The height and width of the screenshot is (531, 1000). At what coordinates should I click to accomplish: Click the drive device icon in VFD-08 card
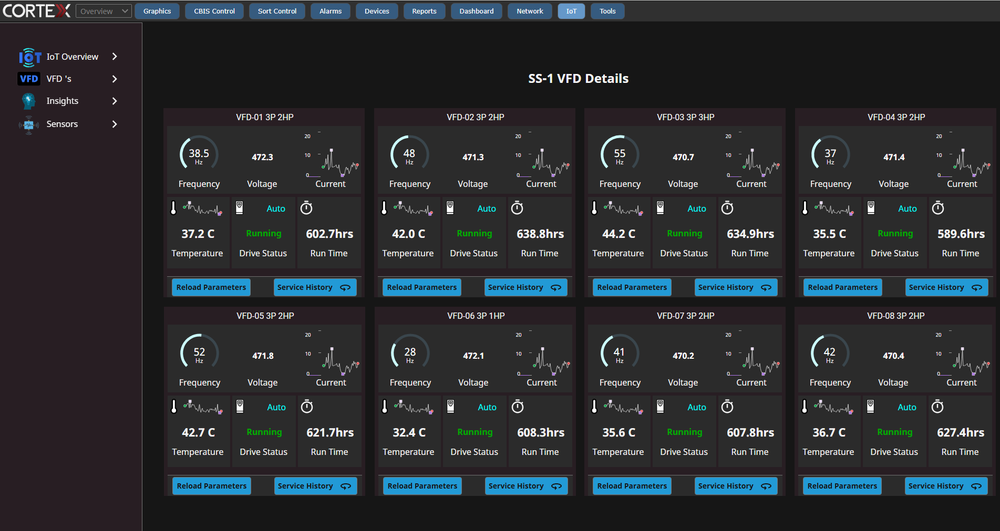pos(871,406)
